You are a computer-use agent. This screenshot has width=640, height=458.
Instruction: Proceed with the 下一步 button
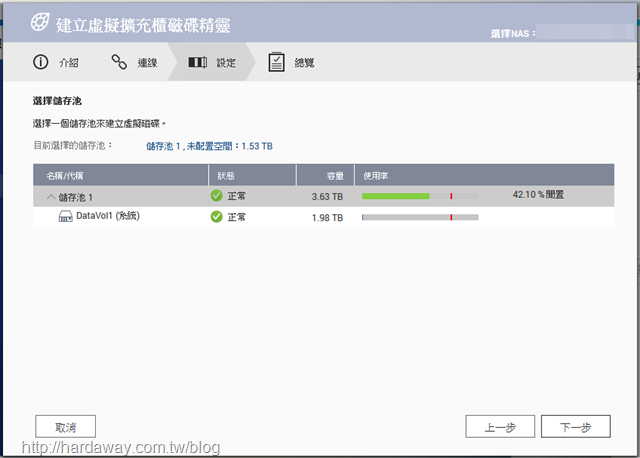pyautogui.click(x=576, y=427)
